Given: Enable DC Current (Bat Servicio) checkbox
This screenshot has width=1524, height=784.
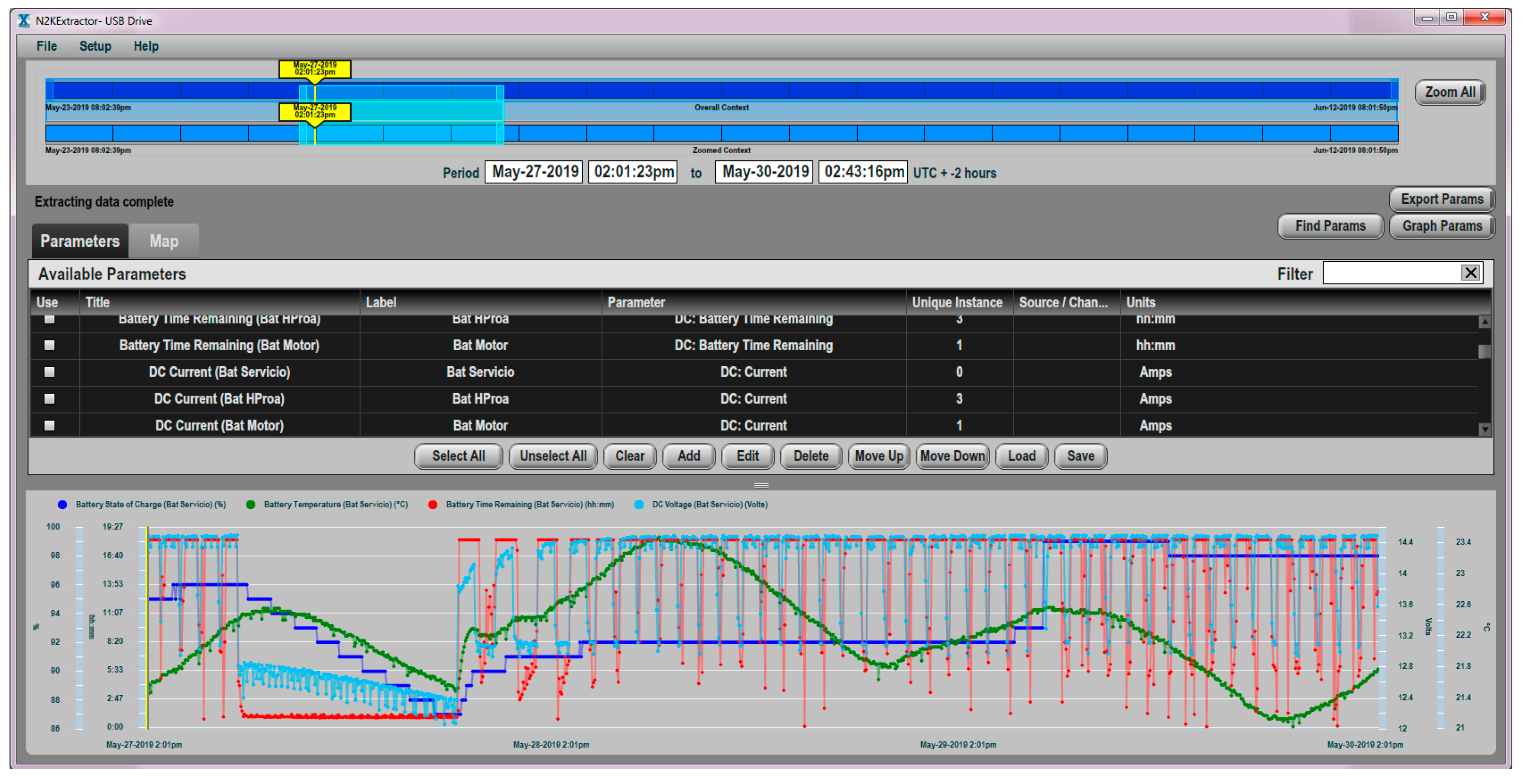Looking at the screenshot, I should pyautogui.click(x=50, y=372).
